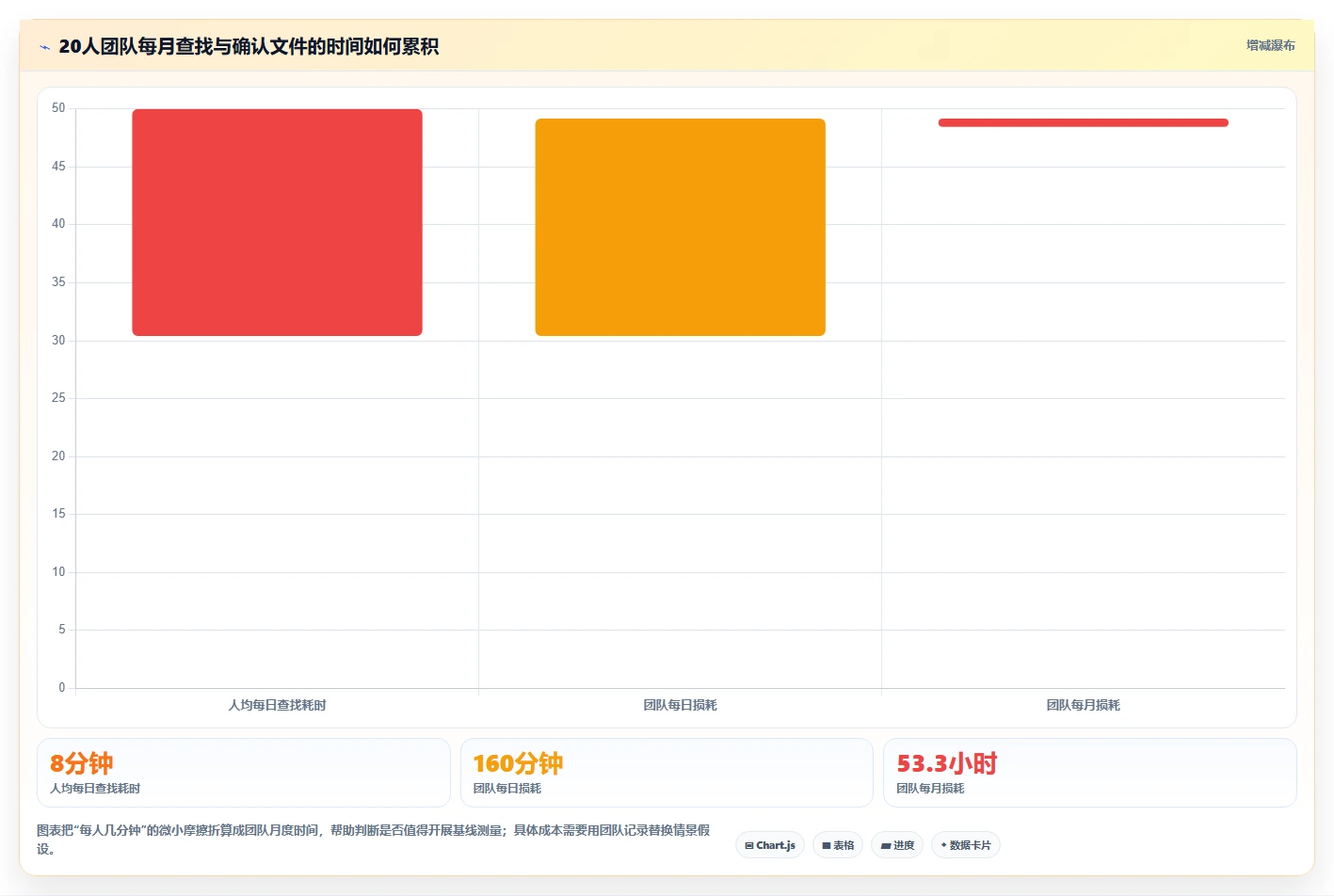Screen dimensions: 1334x896
Task: Click the footnote starting with 图表把
Action: [374, 840]
